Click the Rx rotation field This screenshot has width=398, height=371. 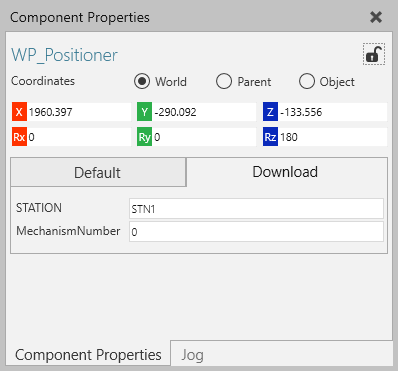tap(79, 137)
